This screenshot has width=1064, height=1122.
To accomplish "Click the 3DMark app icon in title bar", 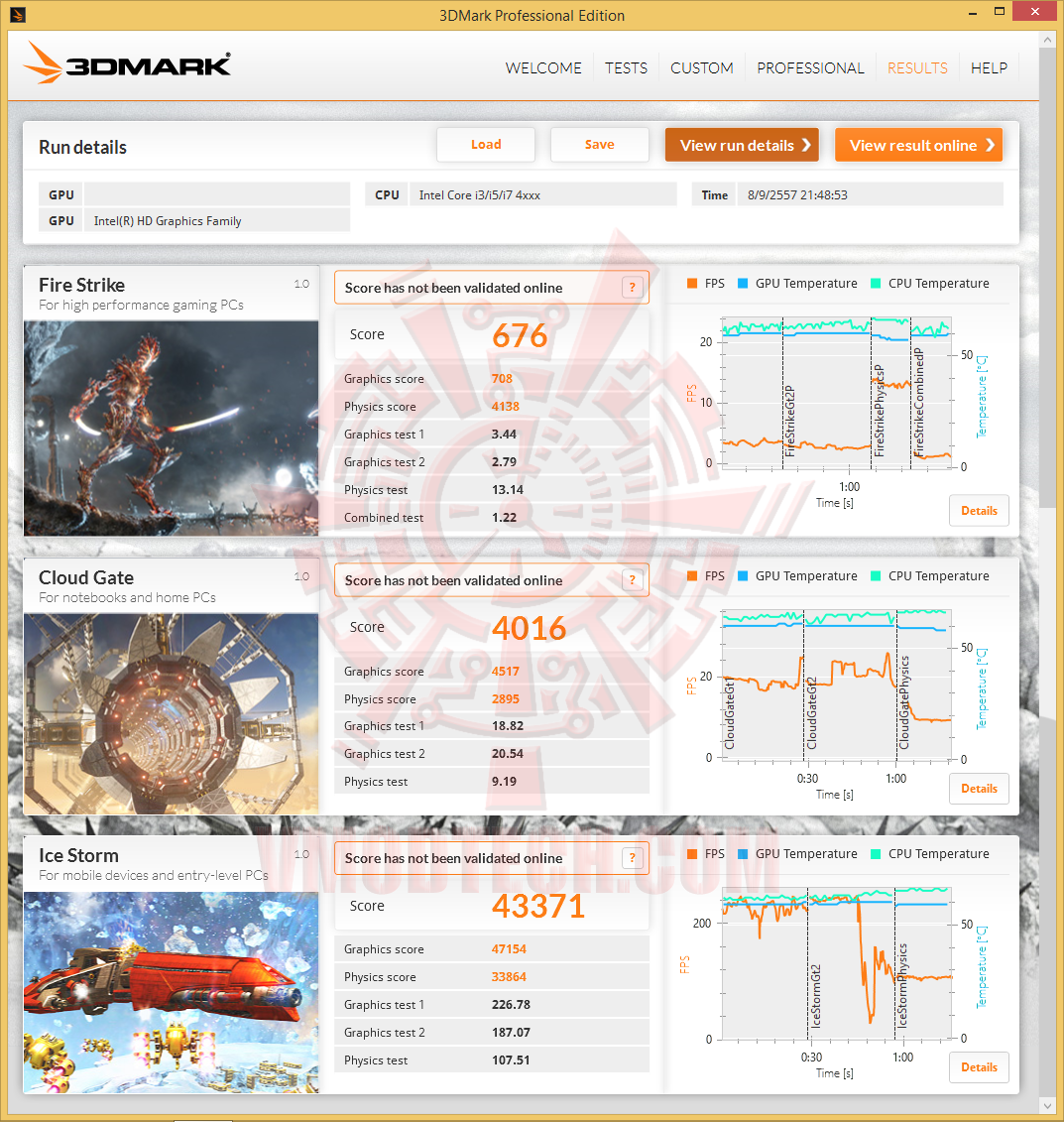I will coord(18,14).
